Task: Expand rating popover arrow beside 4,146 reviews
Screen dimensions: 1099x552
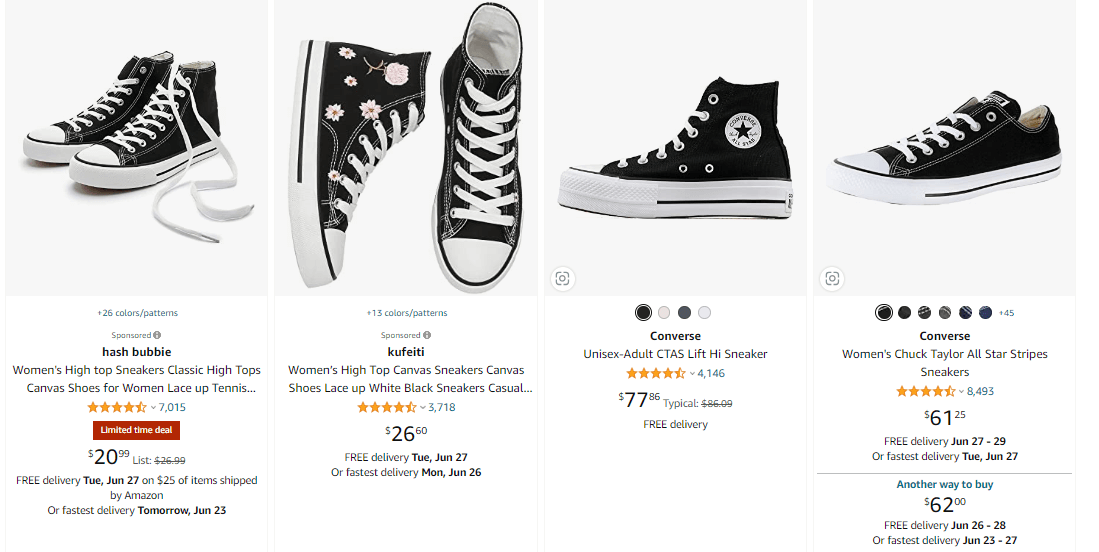Action: 691,374
